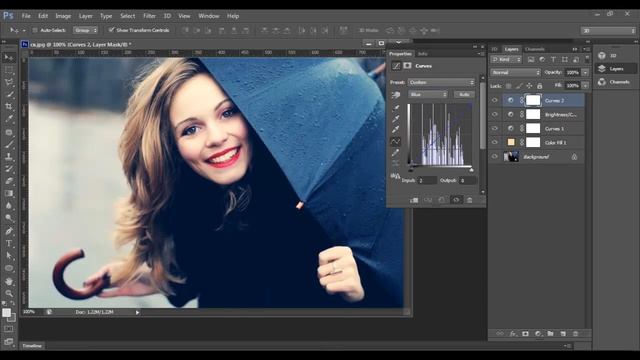Select the Clone Stamp tool
Viewport: 640px width, 360px height.
(9, 156)
